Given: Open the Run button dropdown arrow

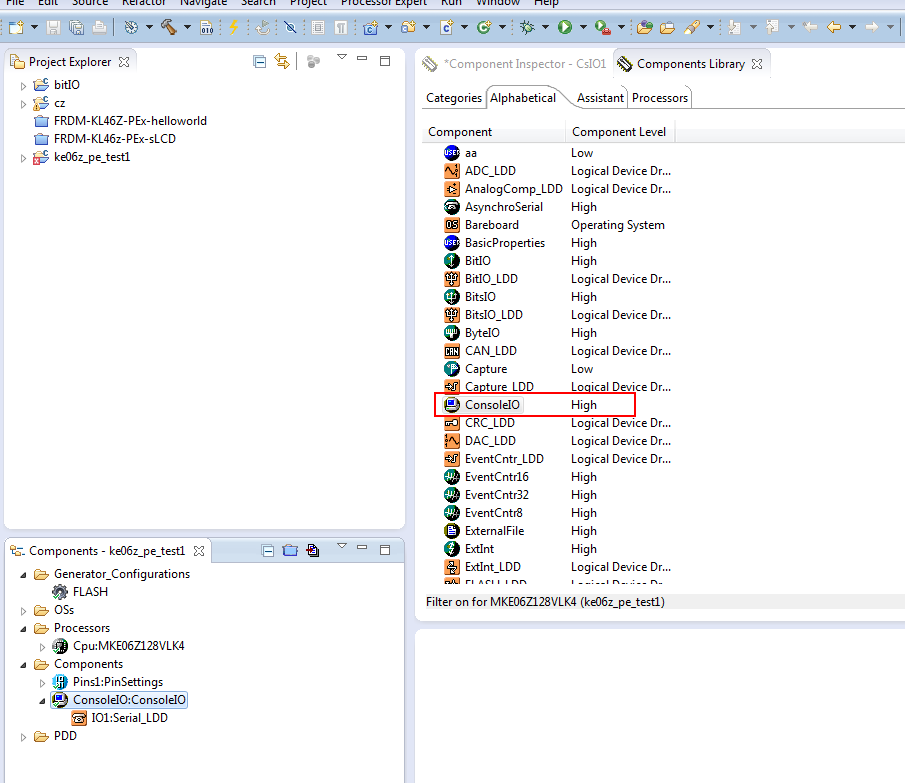Looking at the screenshot, I should [x=583, y=27].
